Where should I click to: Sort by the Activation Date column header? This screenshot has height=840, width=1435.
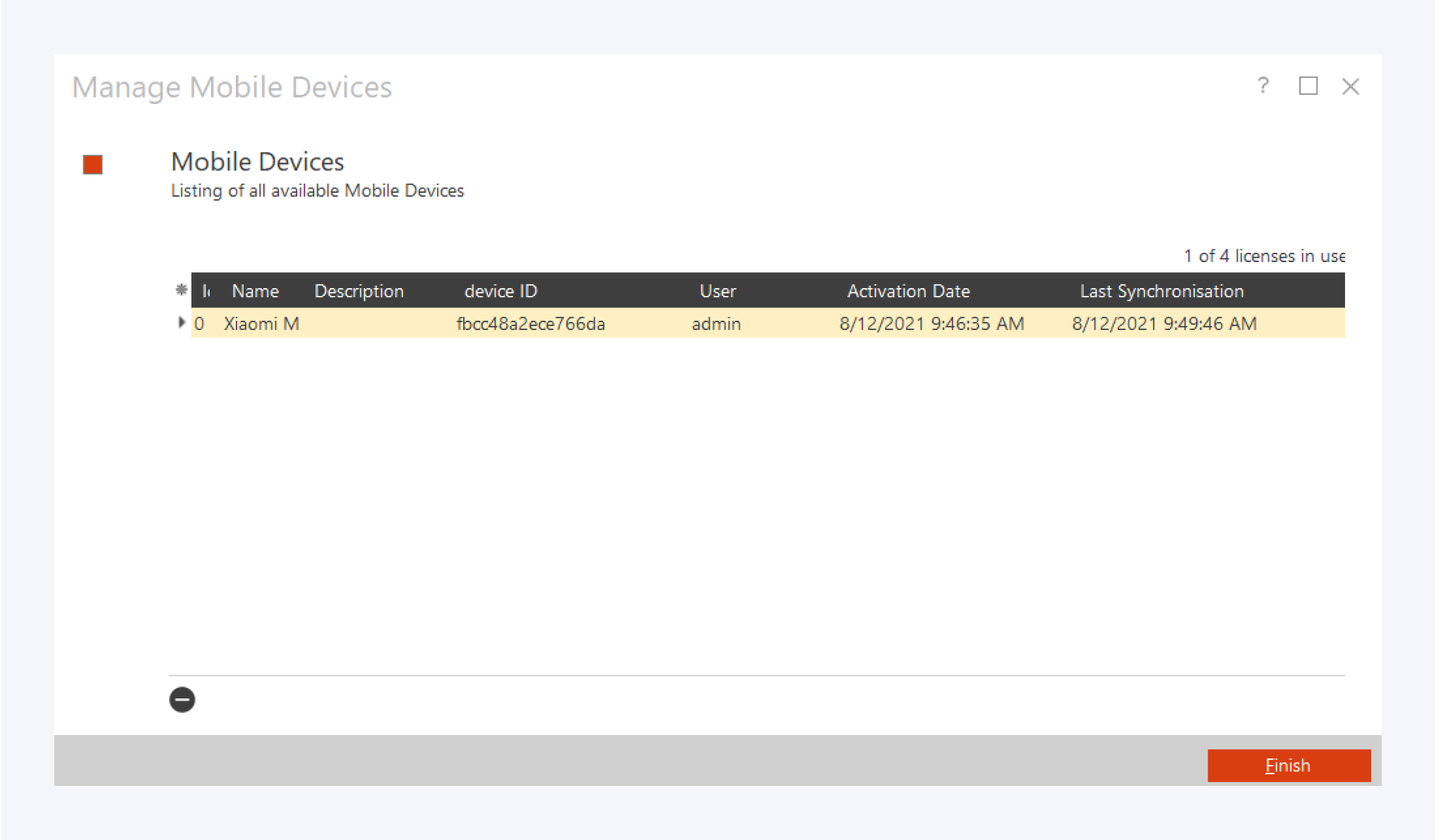click(x=908, y=291)
